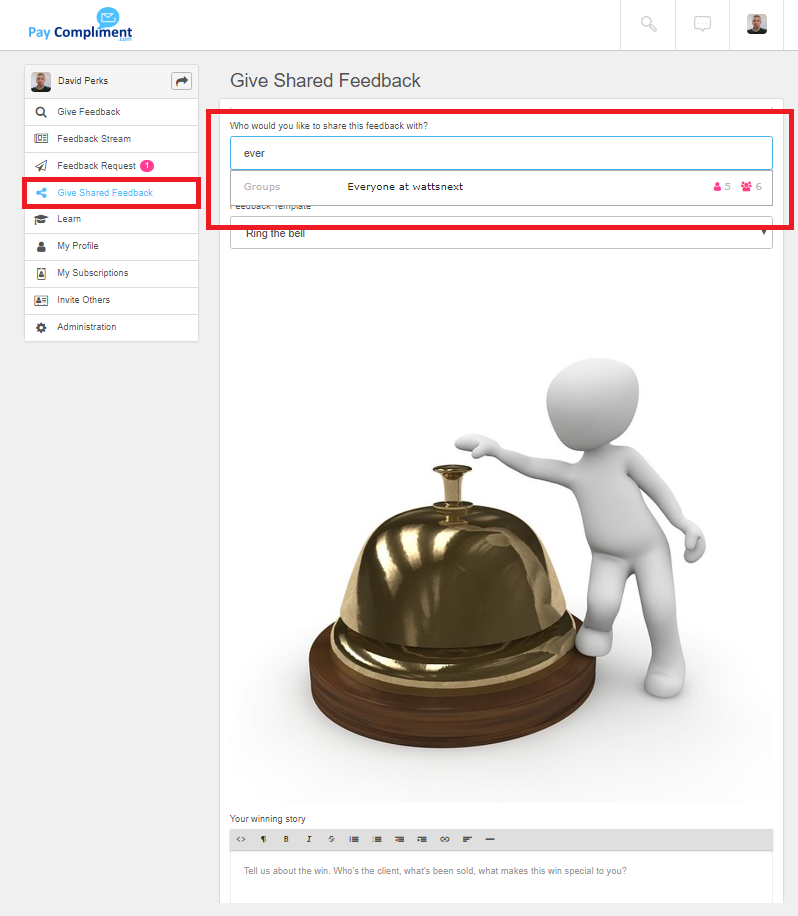Click the Give Shared Feedback share icon
The width and height of the screenshot is (798, 916).
pyautogui.click(x=41, y=193)
